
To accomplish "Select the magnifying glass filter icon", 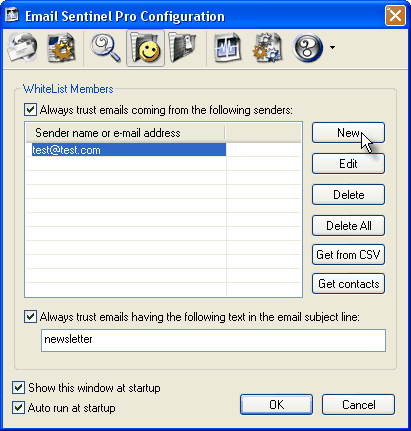I will coord(106,48).
